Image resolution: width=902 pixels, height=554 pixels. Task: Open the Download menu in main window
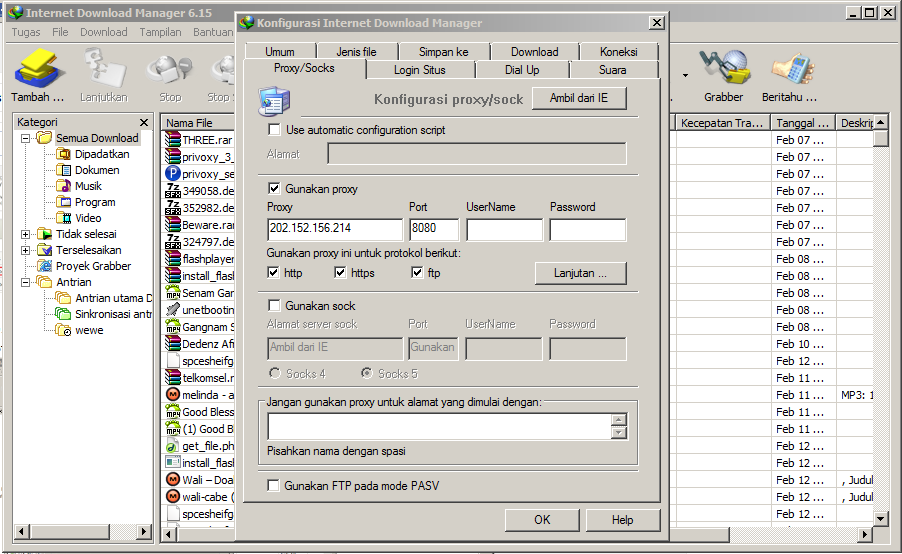[104, 32]
